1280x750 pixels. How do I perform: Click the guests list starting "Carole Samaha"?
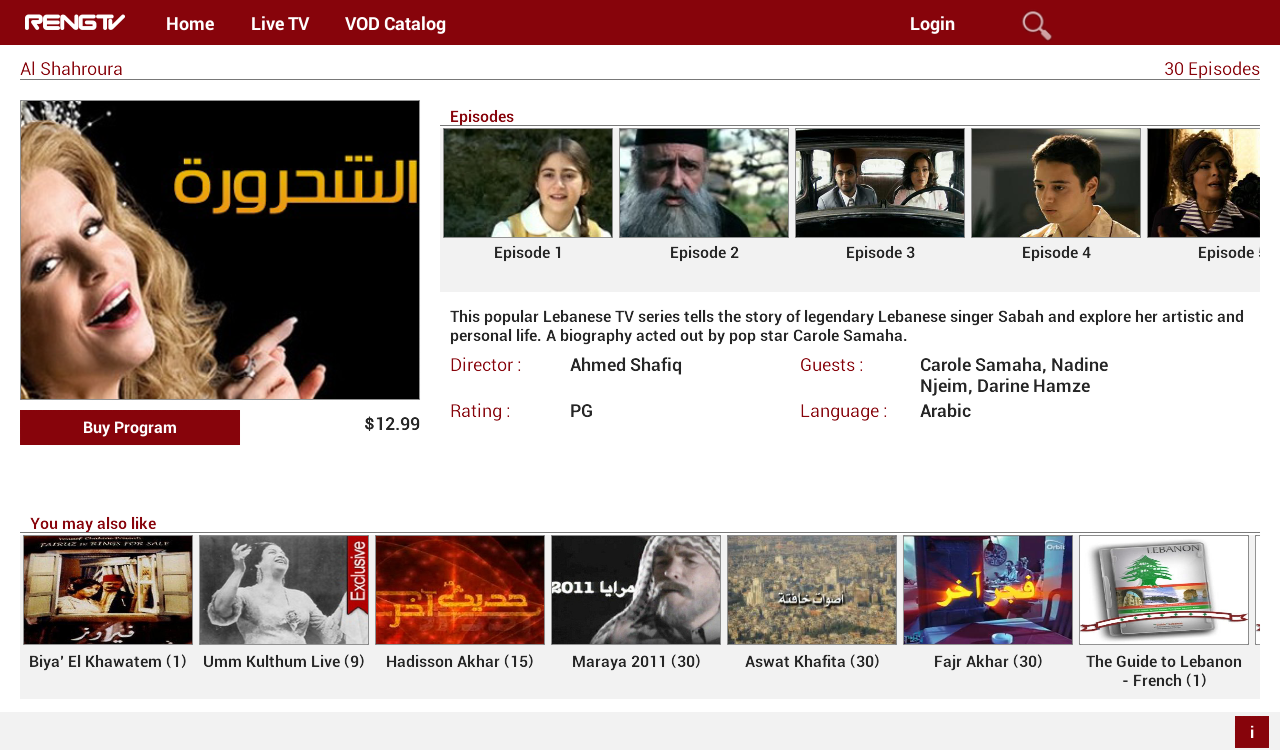(x=1014, y=375)
